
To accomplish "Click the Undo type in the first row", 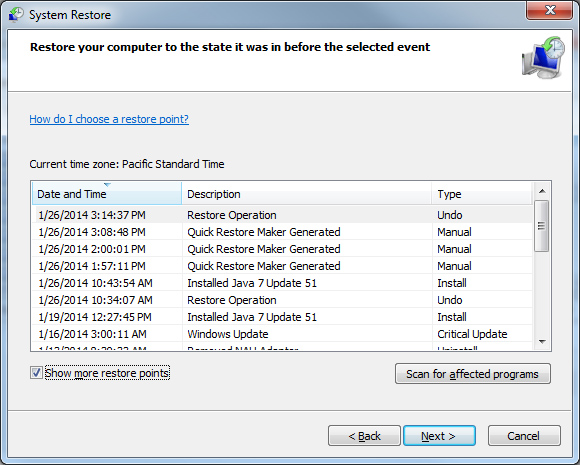I will (449, 215).
